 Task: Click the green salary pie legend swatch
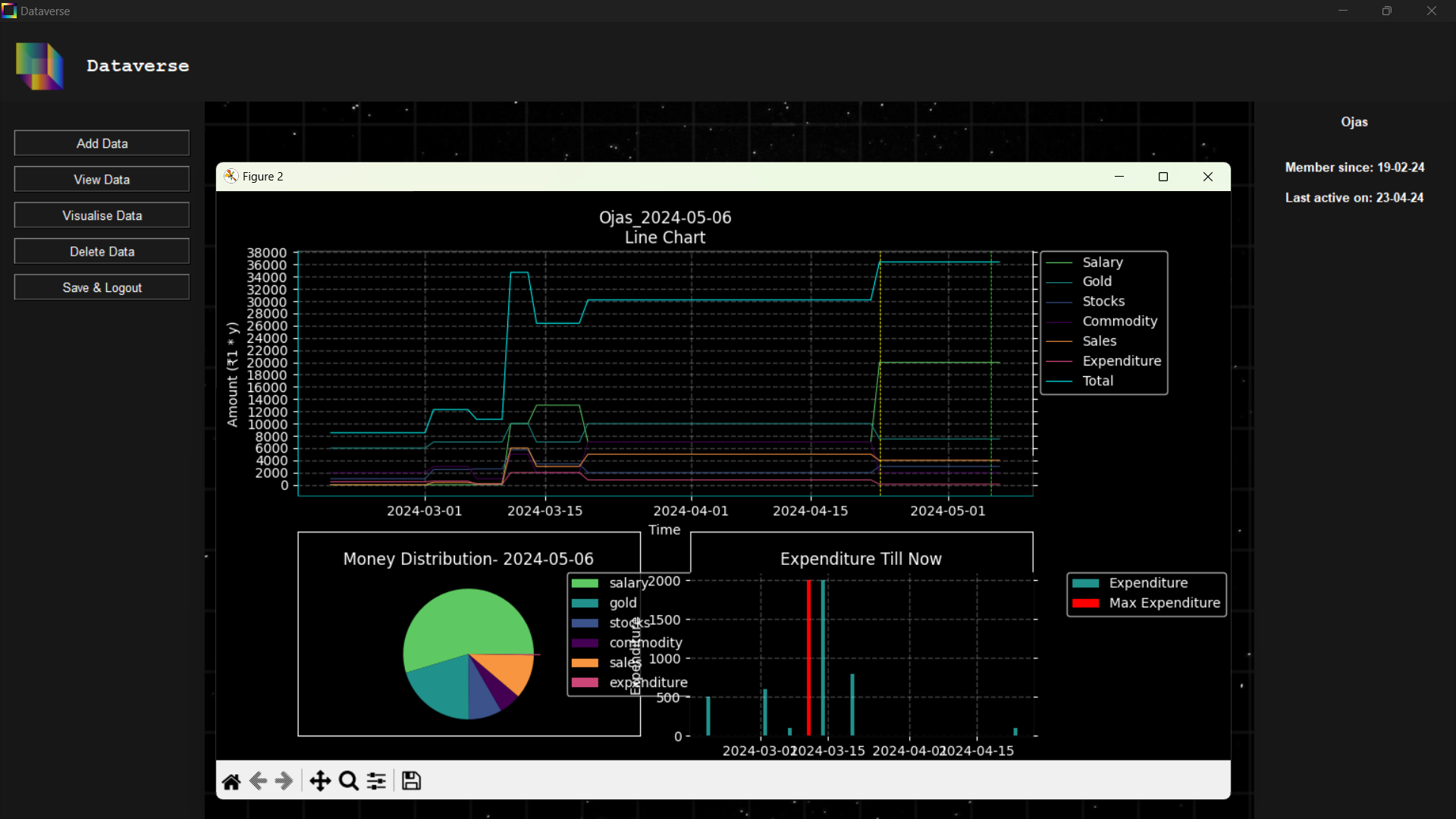[x=585, y=583]
